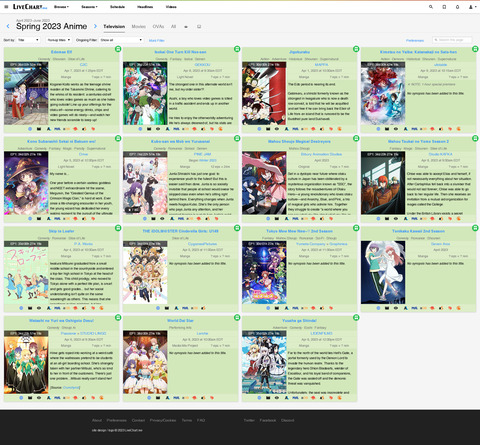The image size is (480, 445).
Task: Switch to the Movies tab
Action: pos(139,26)
